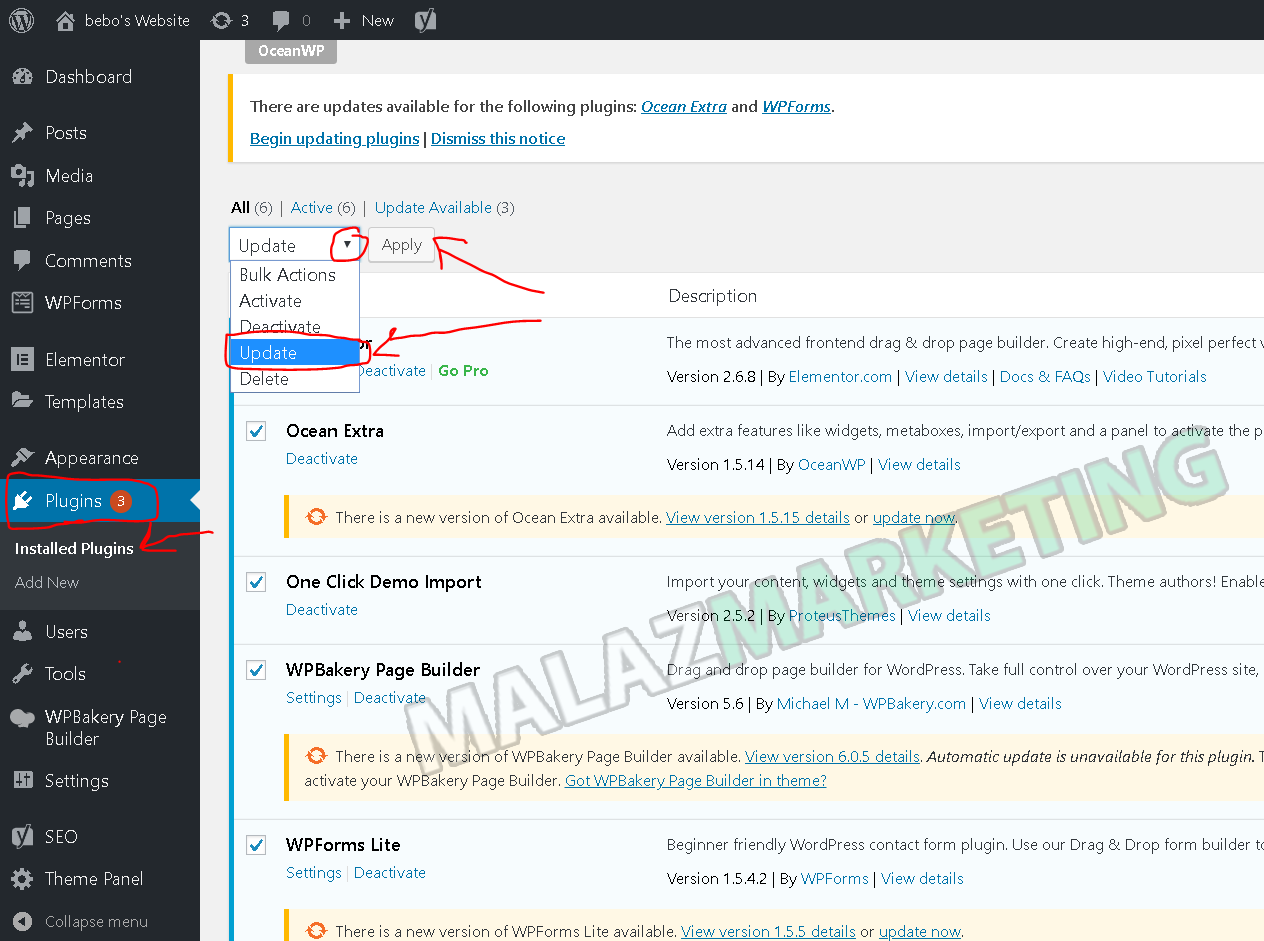Deactivate the WPBakery Page Builder plugin
Viewport: 1264px width, 941px height.
[389, 698]
